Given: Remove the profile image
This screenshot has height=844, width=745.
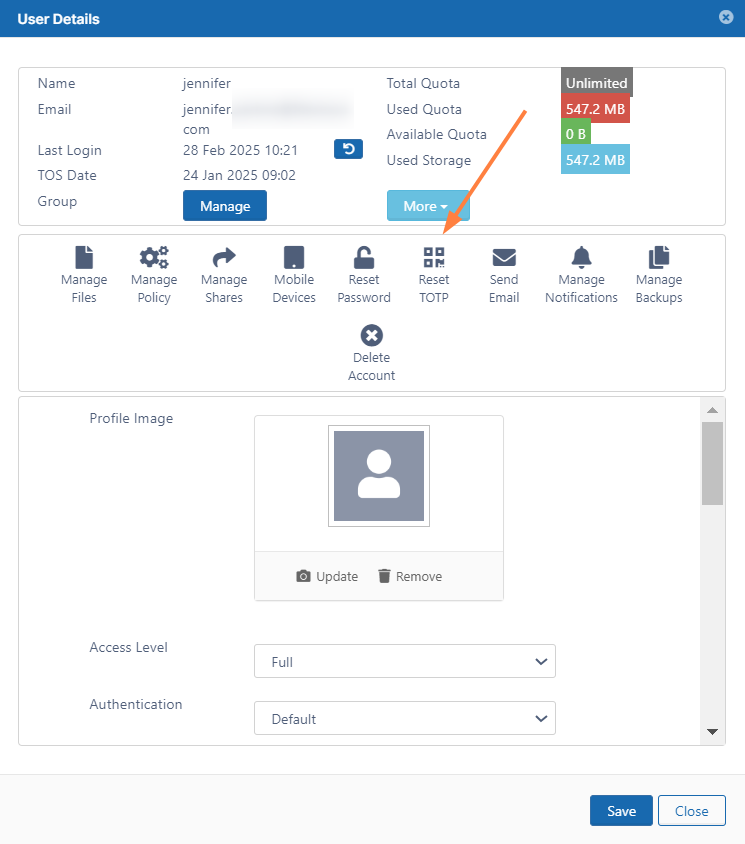Looking at the screenshot, I should coord(409,576).
